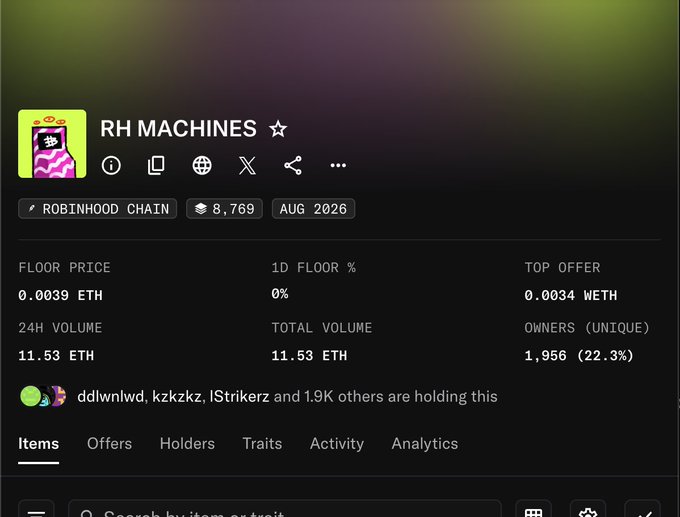Click the 1D floor 0% value
This screenshot has height=517, width=680.
coord(280,294)
